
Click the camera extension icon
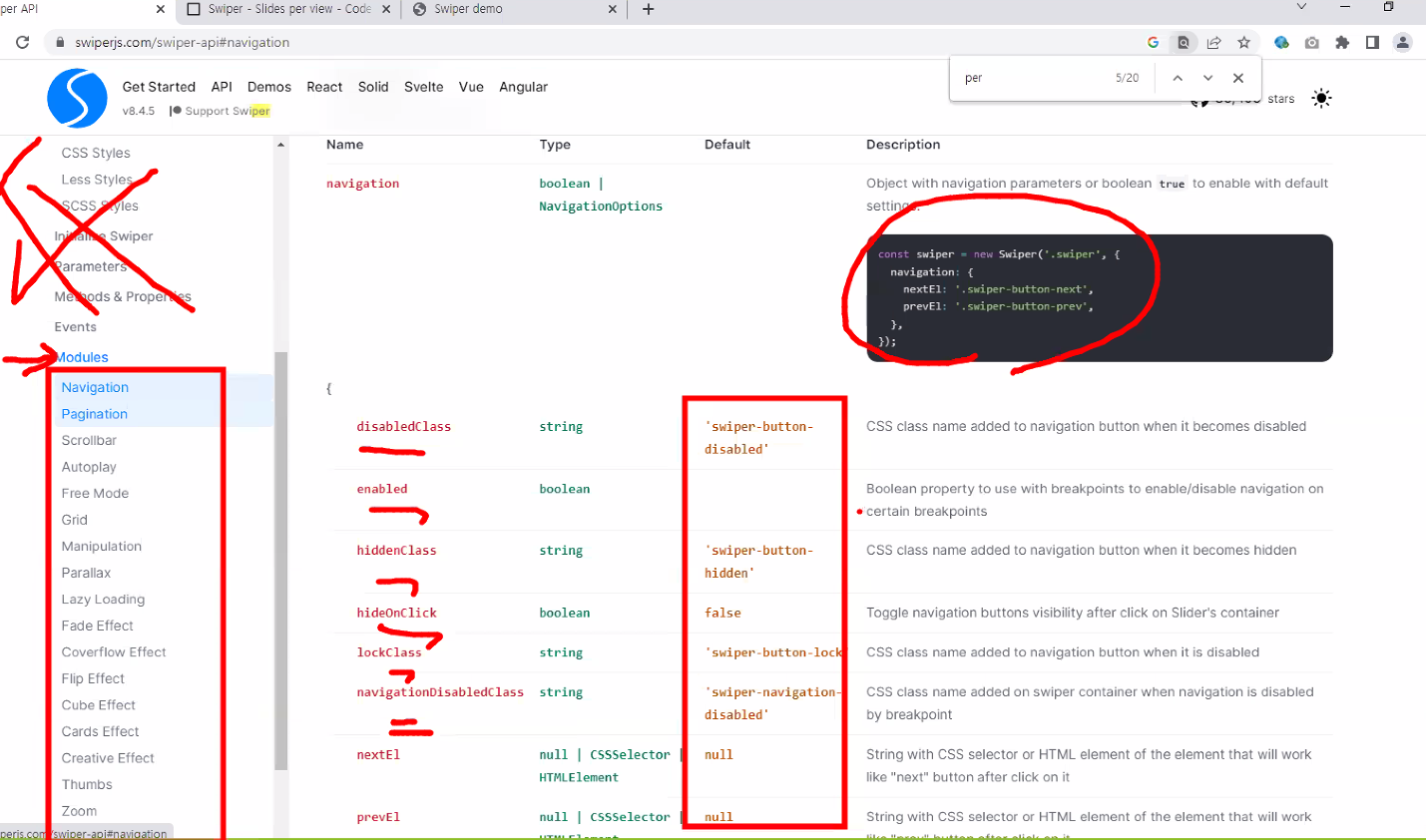(x=1311, y=43)
